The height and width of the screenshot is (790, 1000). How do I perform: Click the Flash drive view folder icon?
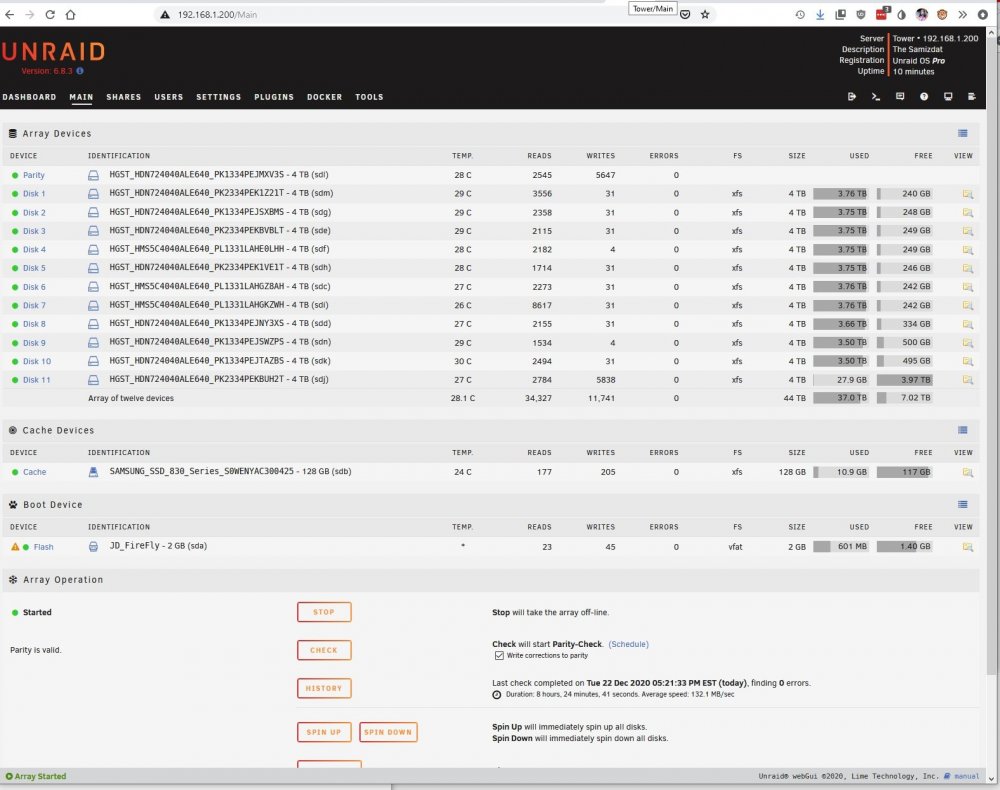[x=967, y=547]
